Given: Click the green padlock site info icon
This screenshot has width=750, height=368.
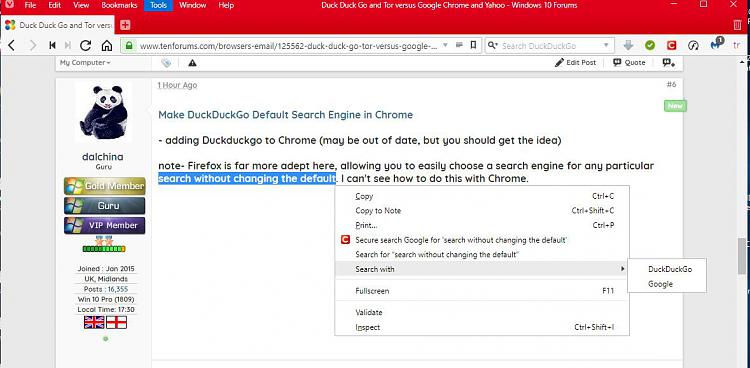Looking at the screenshot, I should (129, 46).
